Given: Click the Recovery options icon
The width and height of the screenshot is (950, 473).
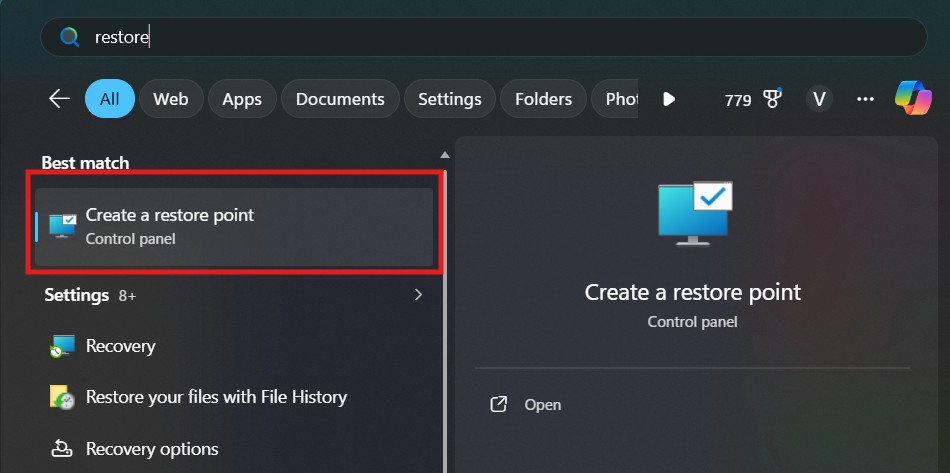Looking at the screenshot, I should pyautogui.click(x=63, y=448).
